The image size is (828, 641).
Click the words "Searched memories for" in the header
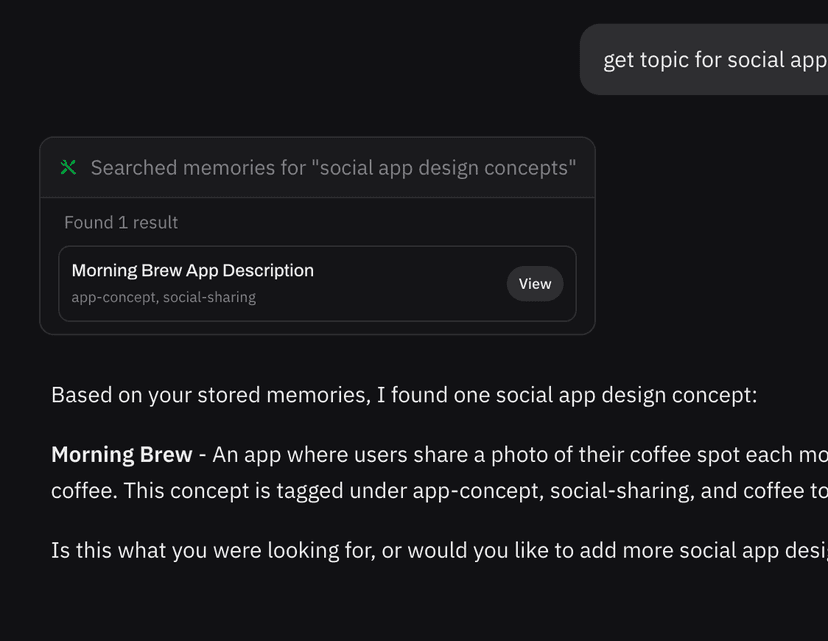point(198,168)
